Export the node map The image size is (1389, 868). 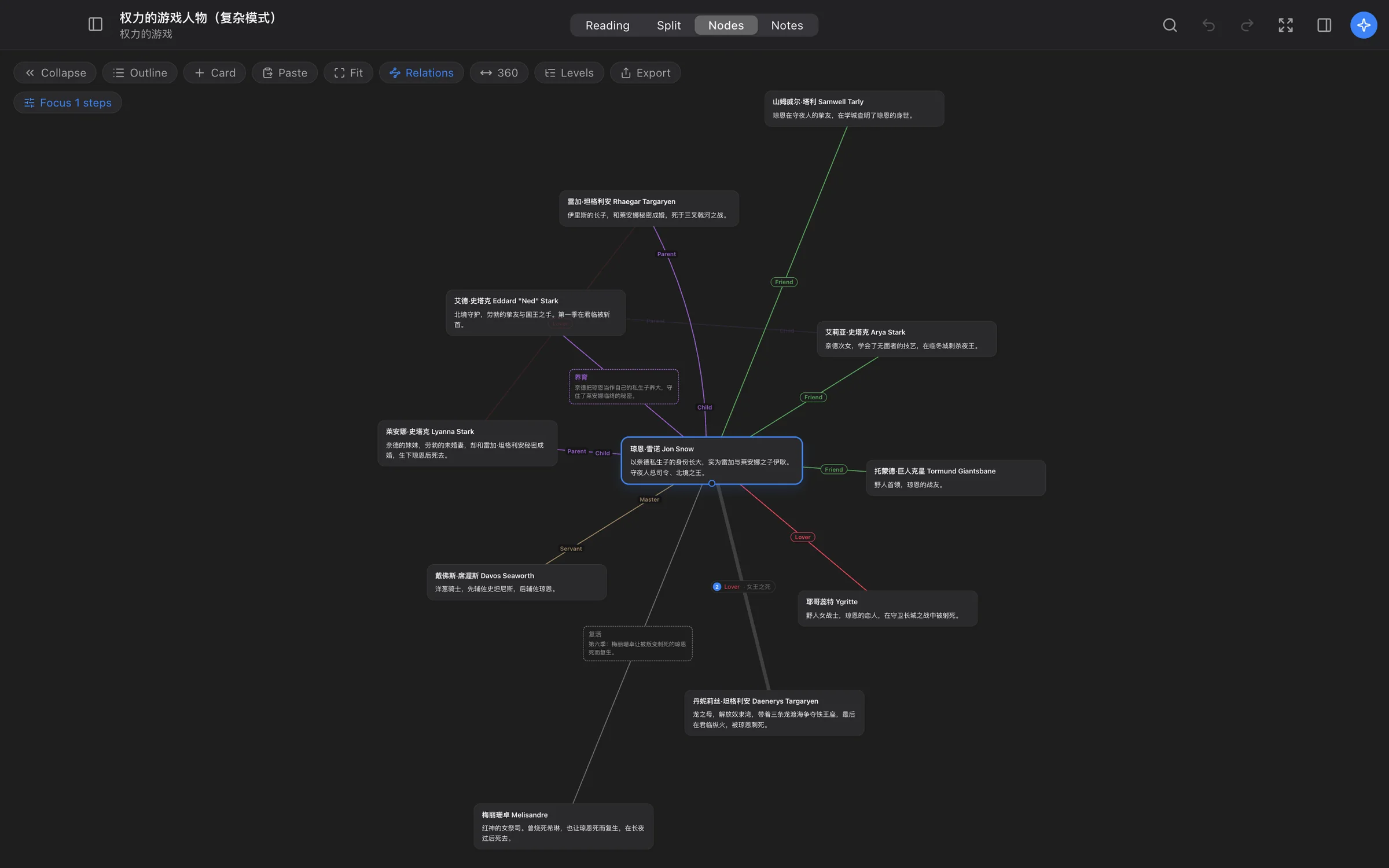pos(645,73)
